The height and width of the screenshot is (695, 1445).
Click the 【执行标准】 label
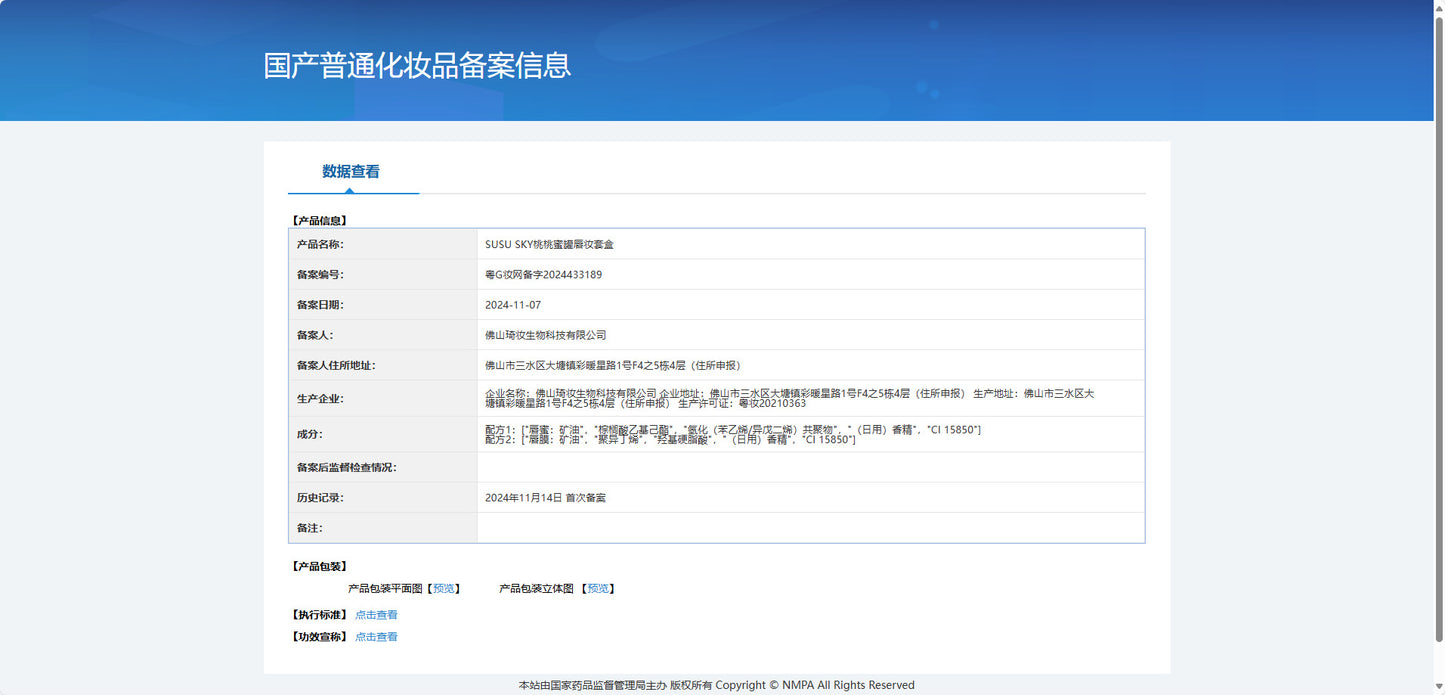coord(319,615)
